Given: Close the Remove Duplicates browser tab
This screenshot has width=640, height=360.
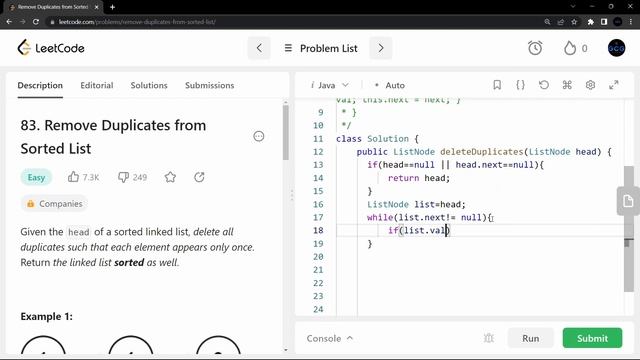Looking at the screenshot, I should click(x=96, y=7).
